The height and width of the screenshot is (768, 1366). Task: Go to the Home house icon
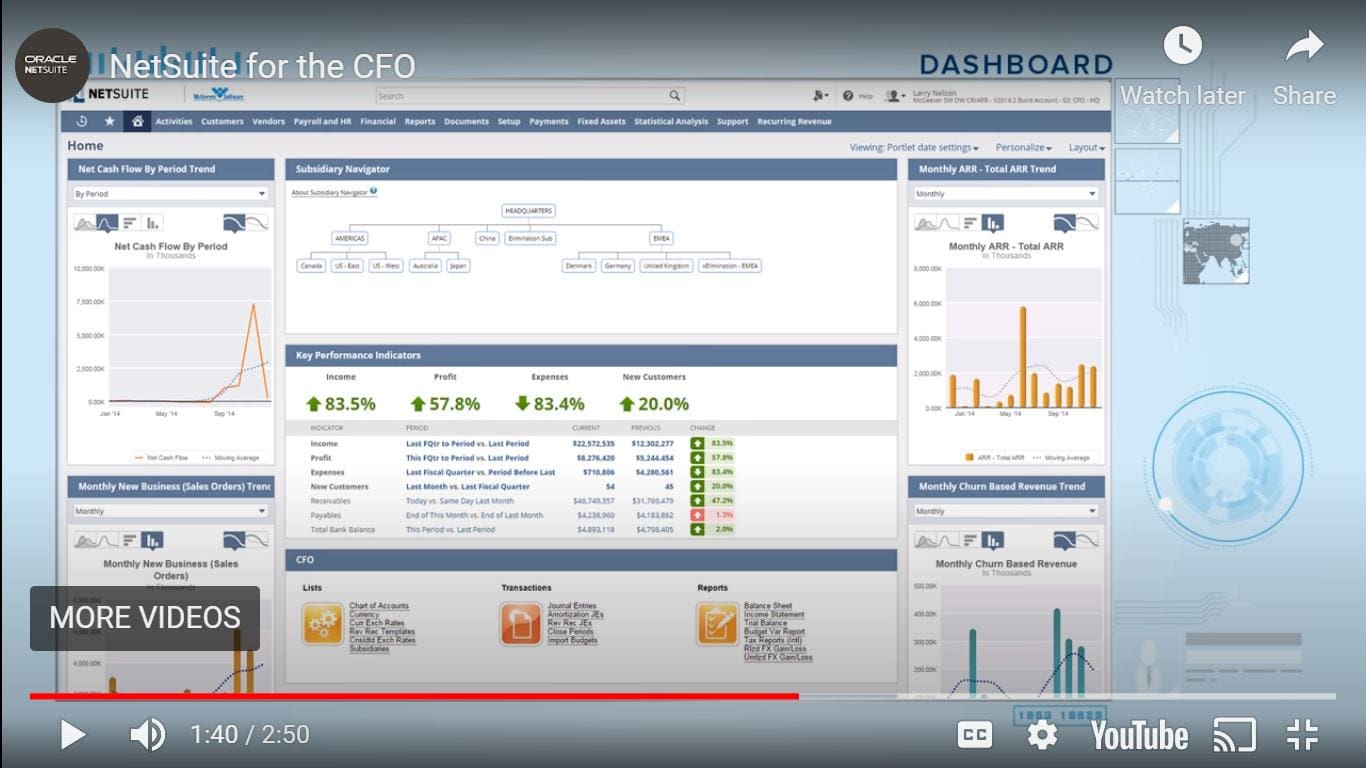[137, 121]
